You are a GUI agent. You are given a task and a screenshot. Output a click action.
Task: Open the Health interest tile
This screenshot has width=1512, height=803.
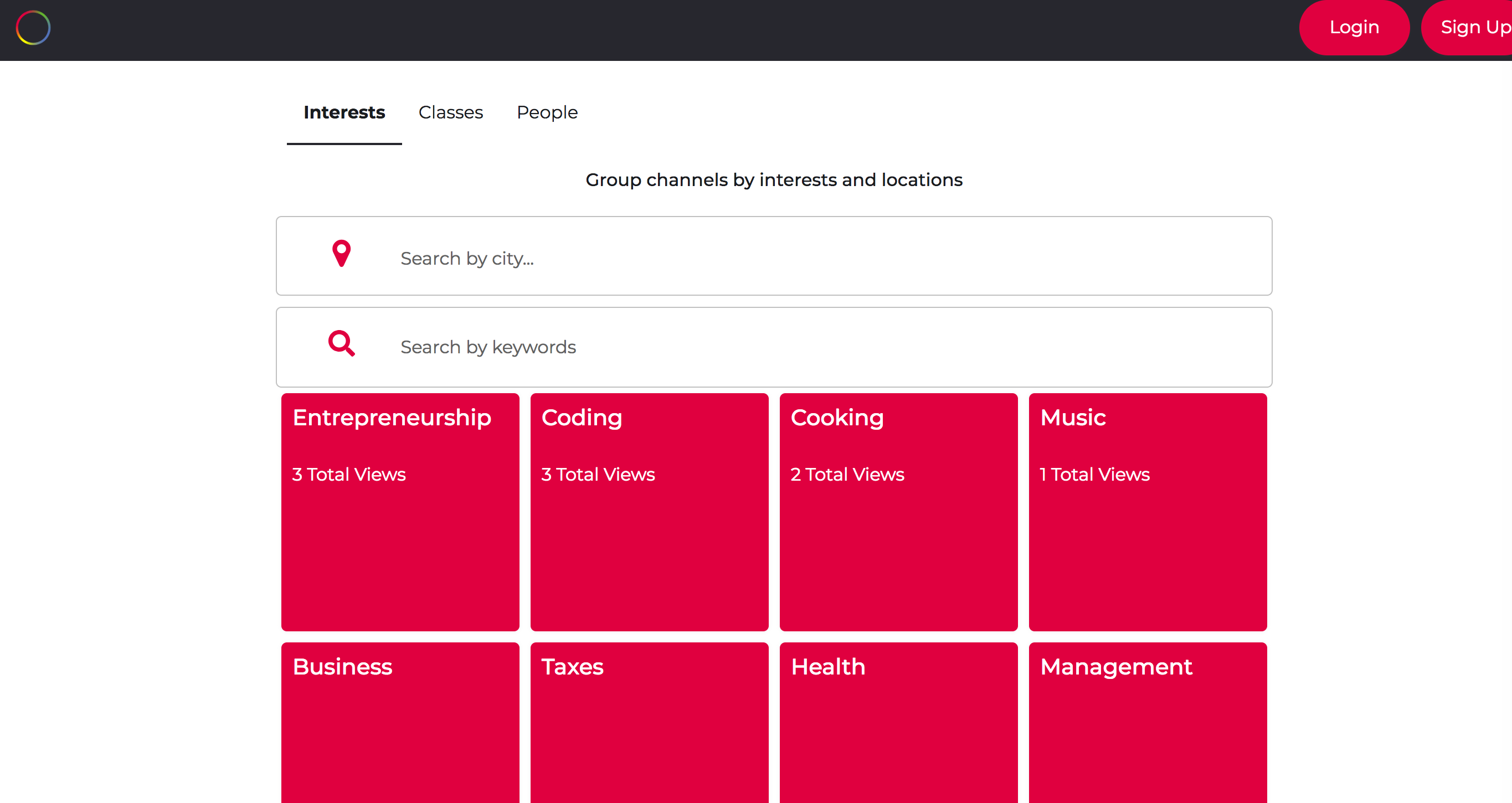tap(899, 722)
